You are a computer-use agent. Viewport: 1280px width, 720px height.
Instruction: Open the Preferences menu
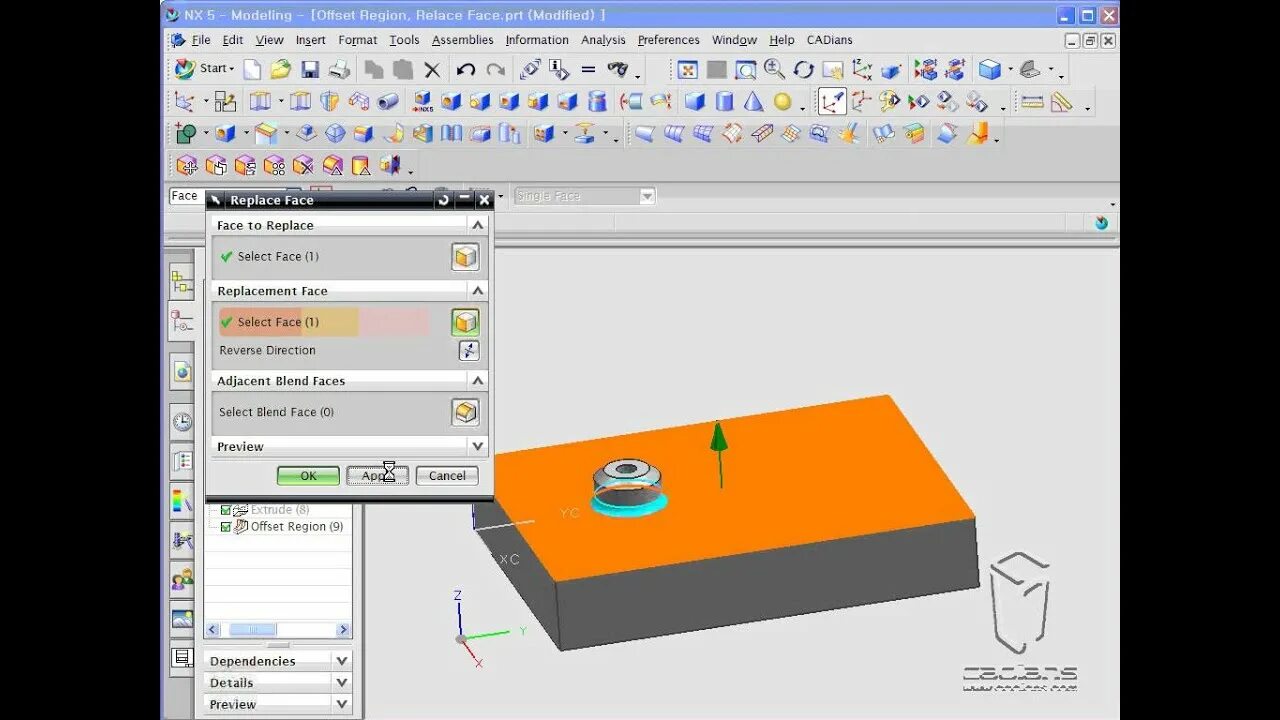point(668,40)
